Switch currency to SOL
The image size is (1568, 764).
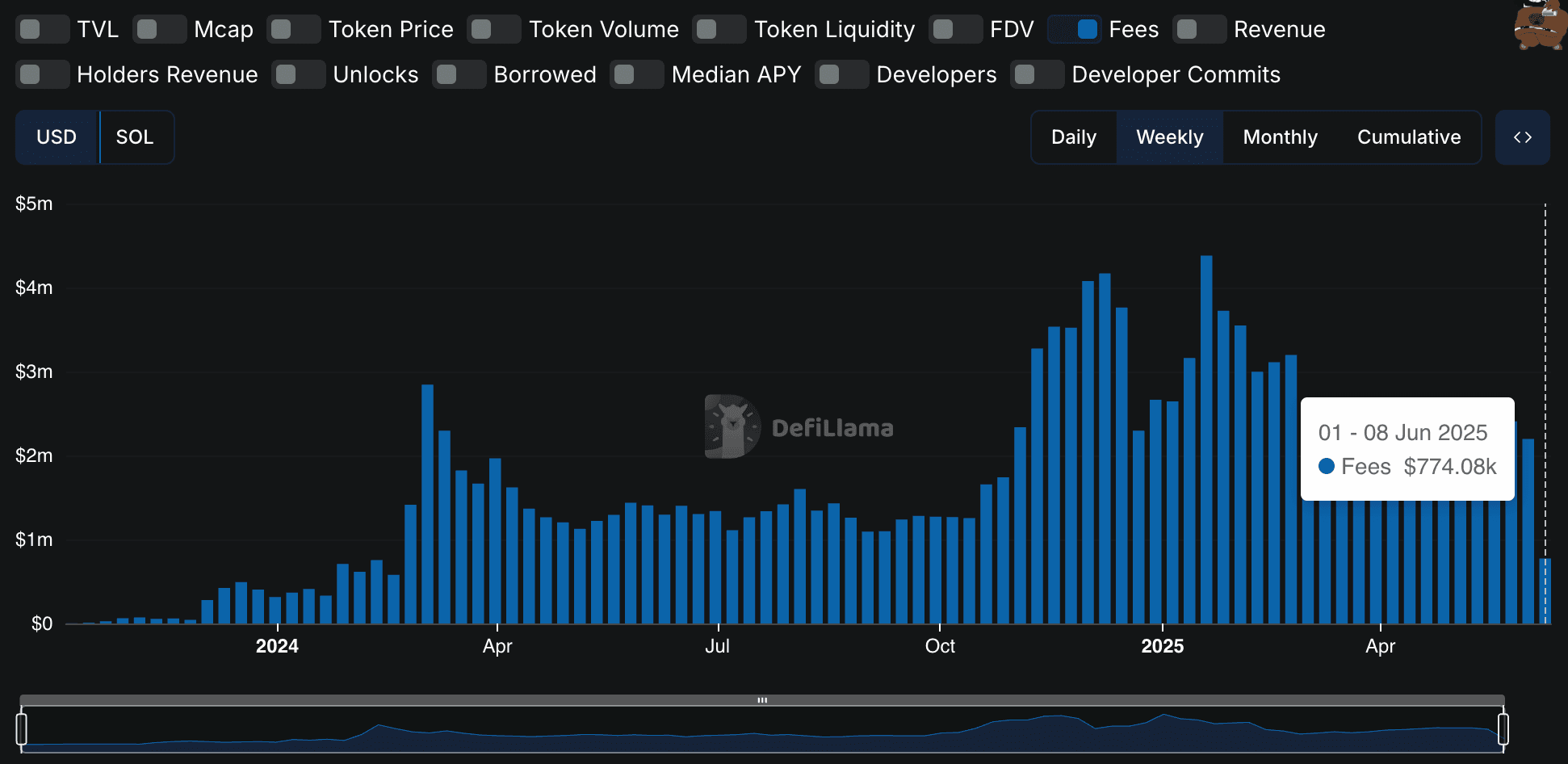(136, 137)
